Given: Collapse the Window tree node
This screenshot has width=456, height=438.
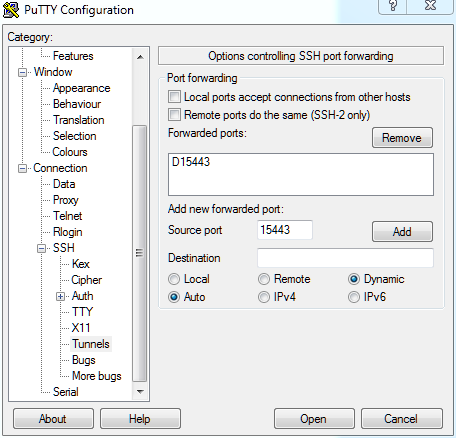Looking at the screenshot, I should pyautogui.click(x=22, y=72).
